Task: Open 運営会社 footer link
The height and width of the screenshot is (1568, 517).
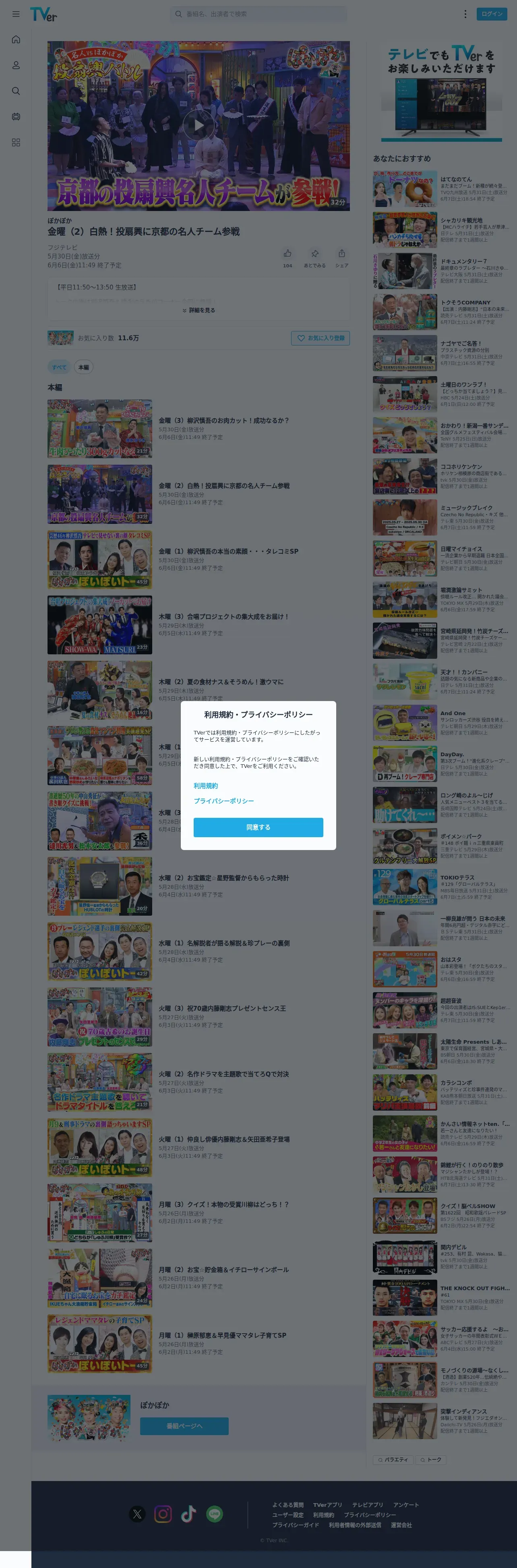Action: click(x=401, y=1525)
